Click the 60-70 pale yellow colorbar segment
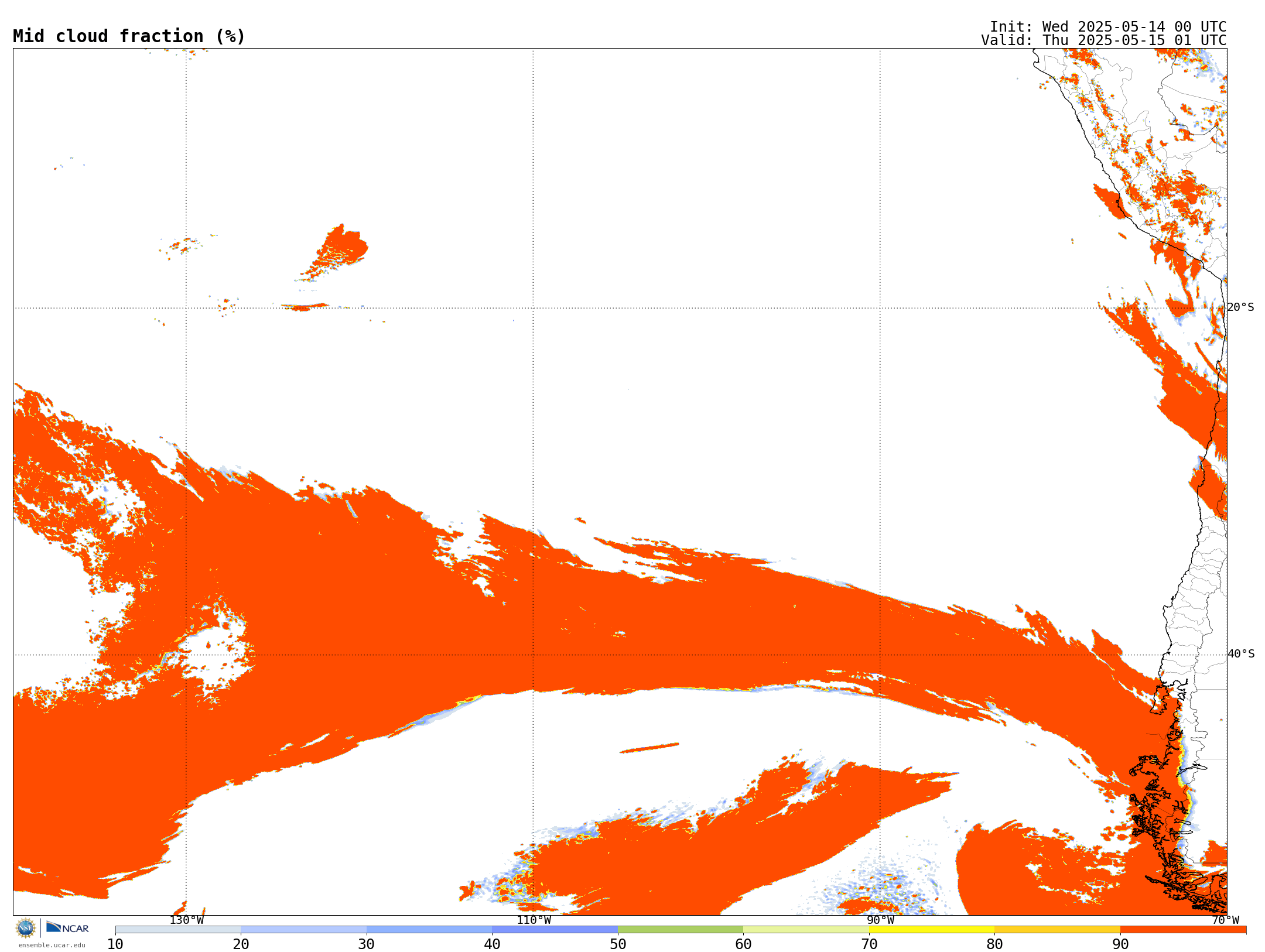This screenshot has width=1265, height=952. (x=806, y=930)
